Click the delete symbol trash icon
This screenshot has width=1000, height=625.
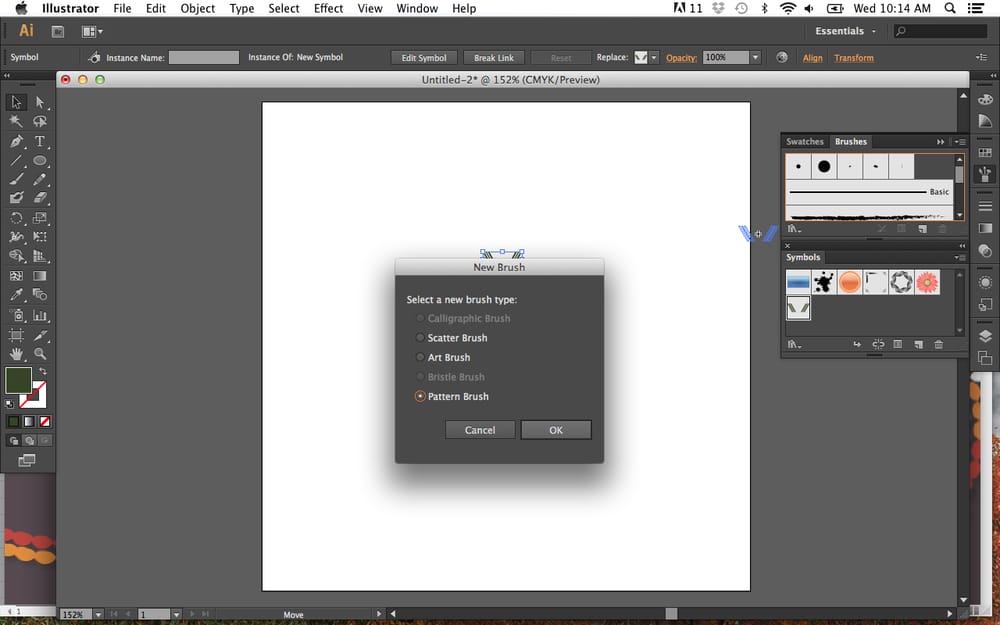click(938, 344)
